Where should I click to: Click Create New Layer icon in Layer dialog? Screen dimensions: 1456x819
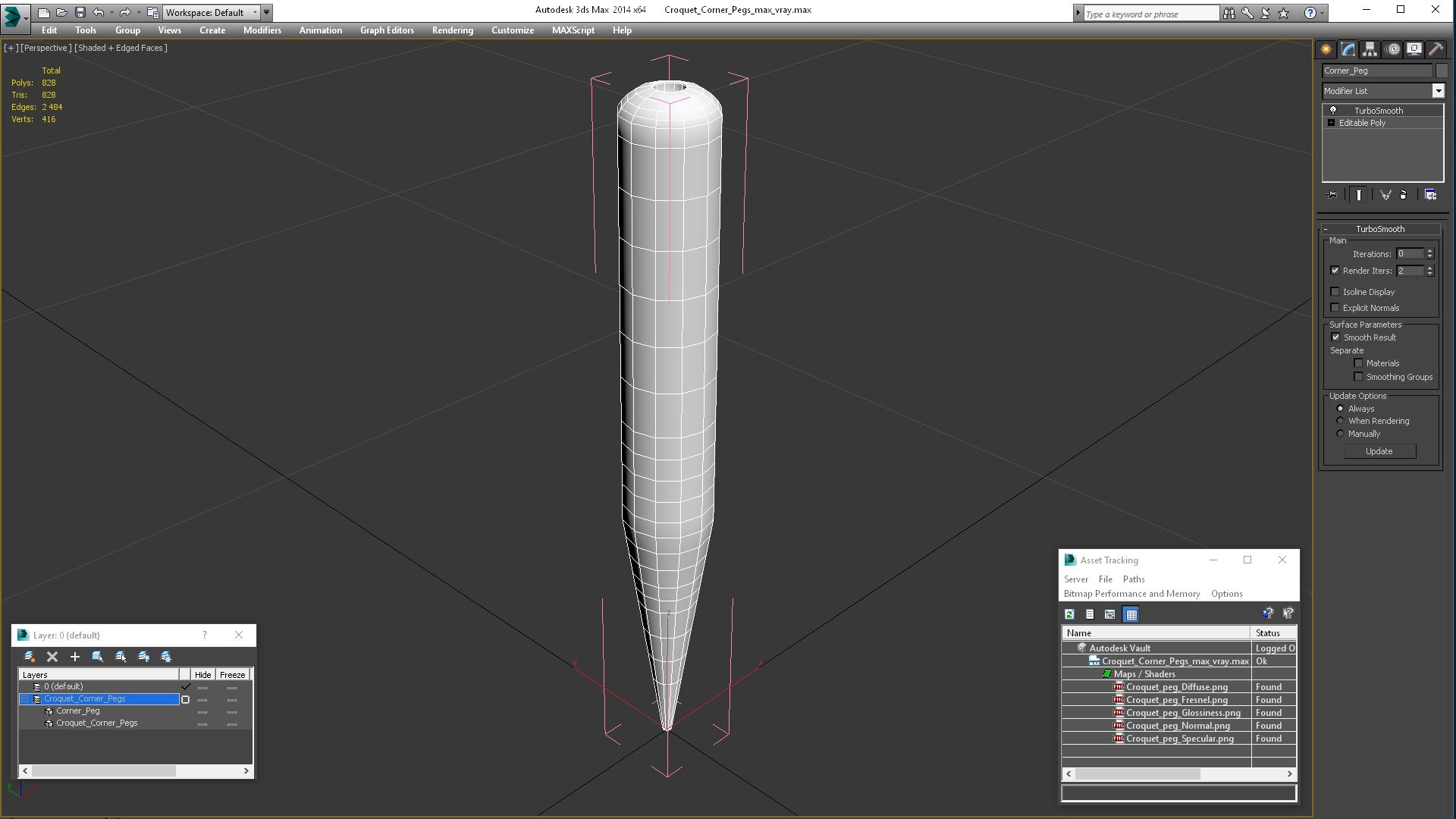pyautogui.click(x=29, y=657)
